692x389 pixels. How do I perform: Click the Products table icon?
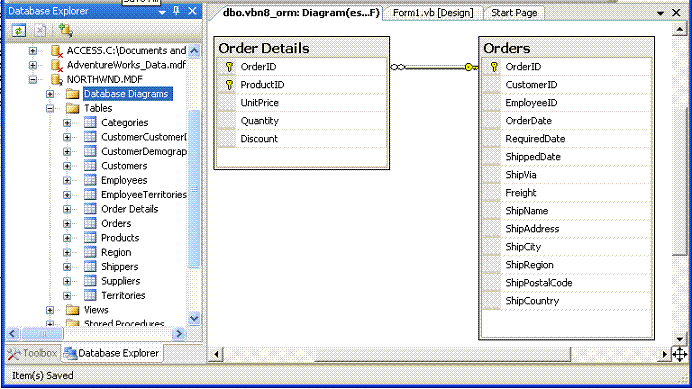point(90,238)
